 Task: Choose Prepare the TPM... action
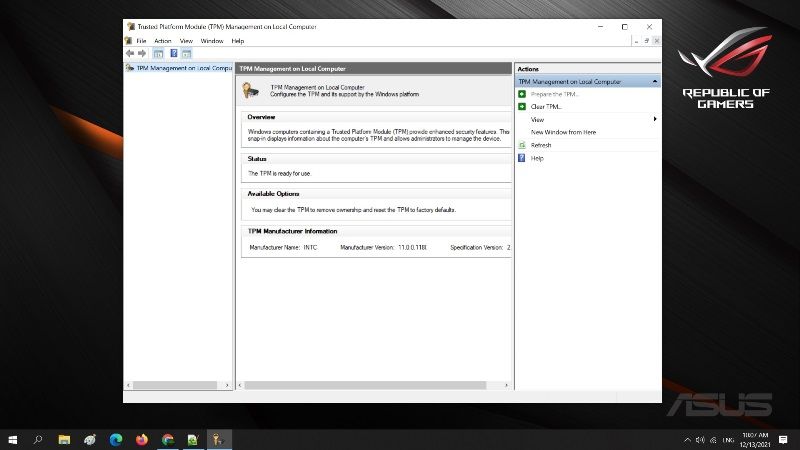[555, 94]
